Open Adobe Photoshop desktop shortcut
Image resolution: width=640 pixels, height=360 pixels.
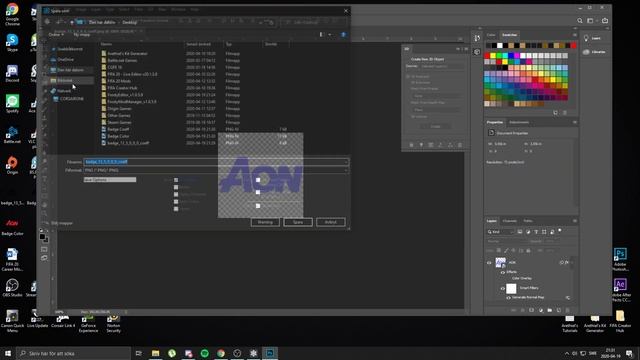(x=620, y=260)
